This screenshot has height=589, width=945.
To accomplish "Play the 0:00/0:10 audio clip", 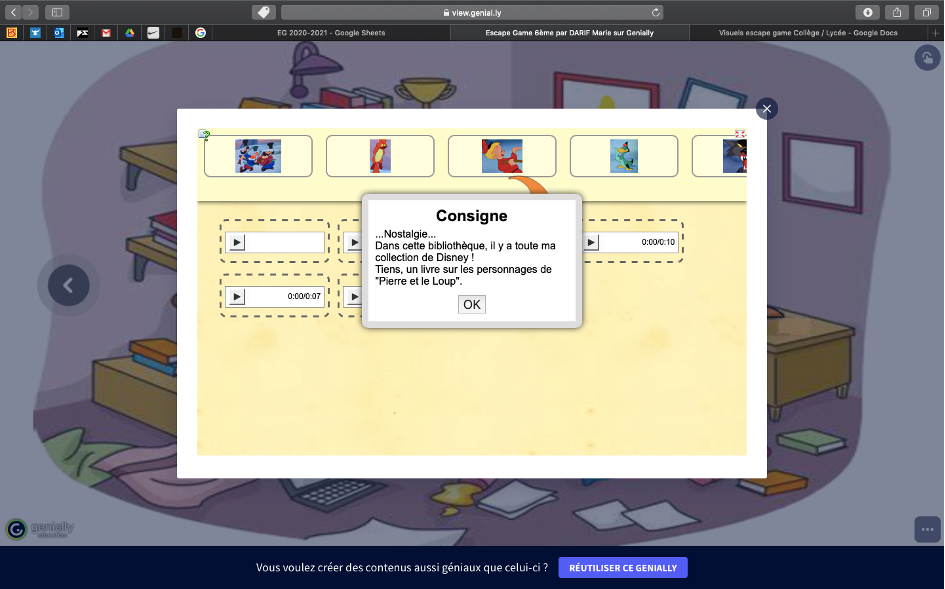I will (x=591, y=242).
